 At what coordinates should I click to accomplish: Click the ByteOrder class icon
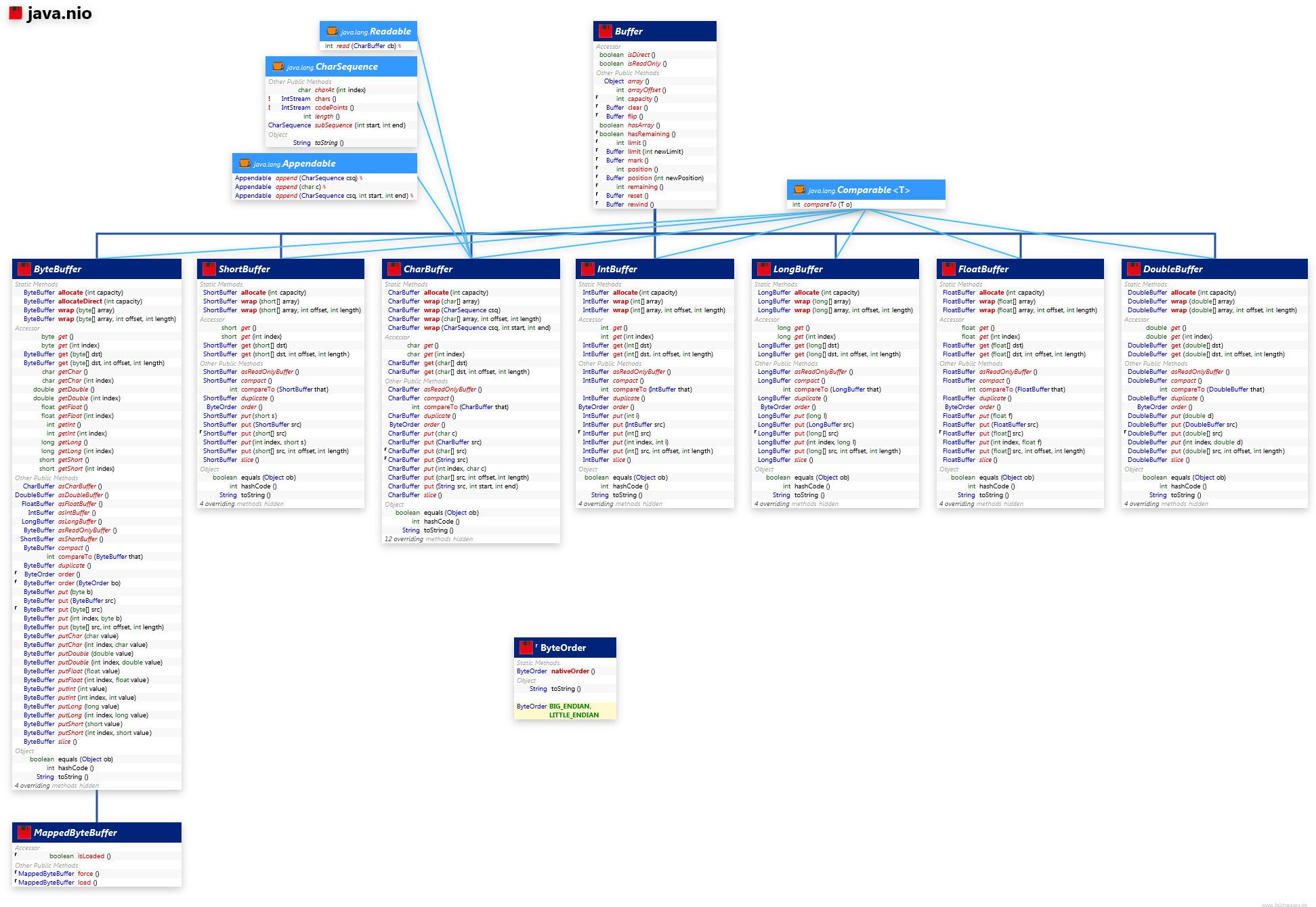[x=526, y=648]
